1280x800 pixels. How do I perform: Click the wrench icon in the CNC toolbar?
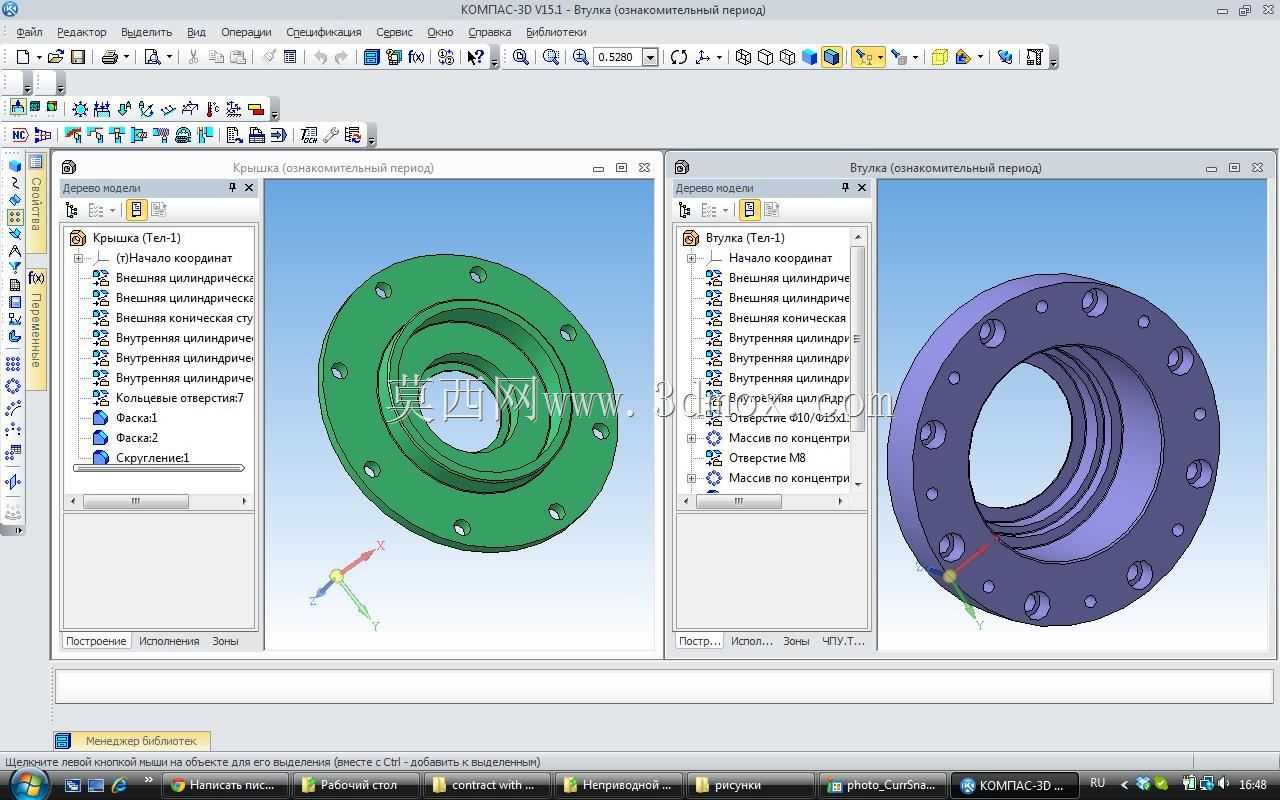tap(331, 135)
